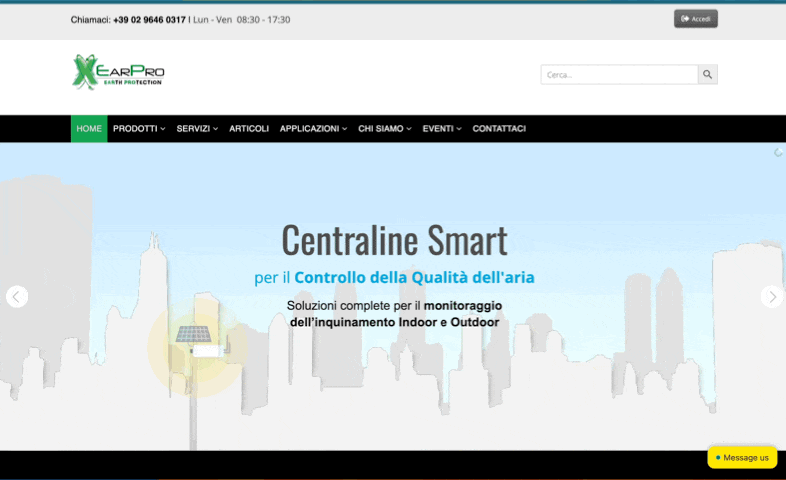Click the slider timer circle icon
Image resolution: width=786 pixels, height=480 pixels.
(778, 152)
